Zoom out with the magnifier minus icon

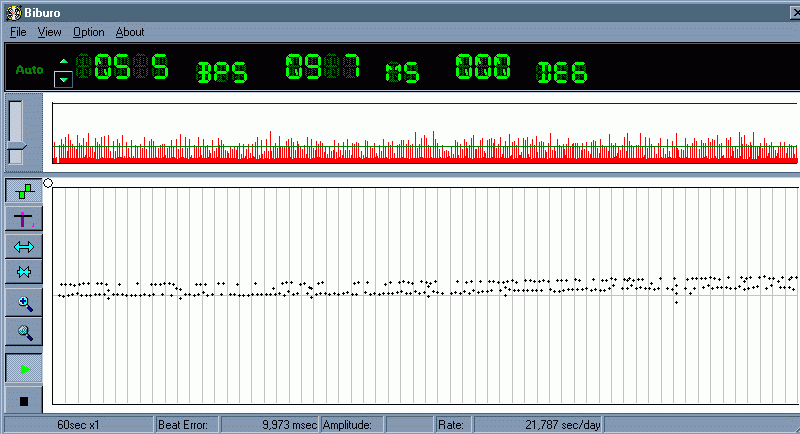click(24, 331)
